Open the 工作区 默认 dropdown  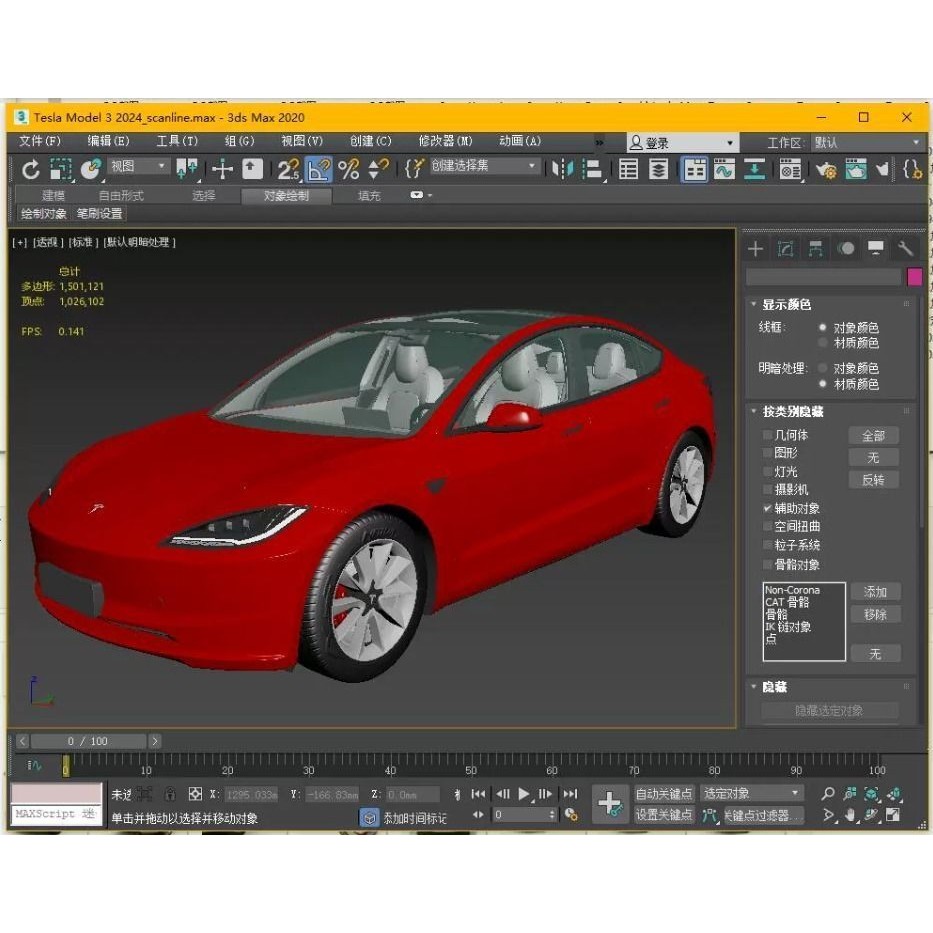coord(866,143)
